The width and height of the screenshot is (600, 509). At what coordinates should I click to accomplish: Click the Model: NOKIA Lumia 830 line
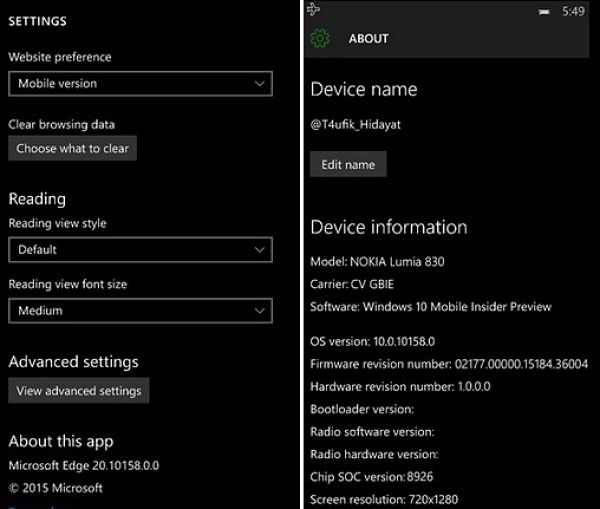pyautogui.click(x=377, y=261)
